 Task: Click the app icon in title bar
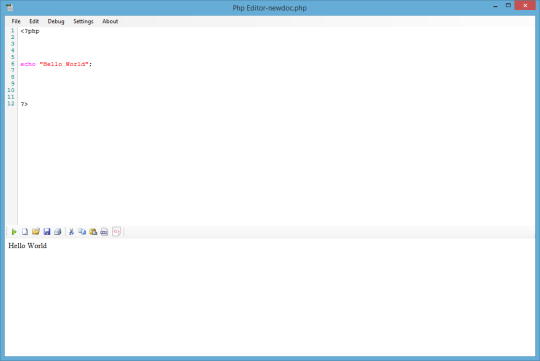click(x=10, y=7)
